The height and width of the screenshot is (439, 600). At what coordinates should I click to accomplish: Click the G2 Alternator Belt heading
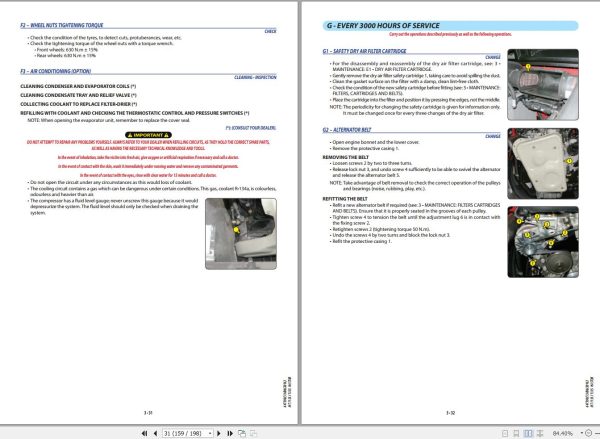point(347,130)
